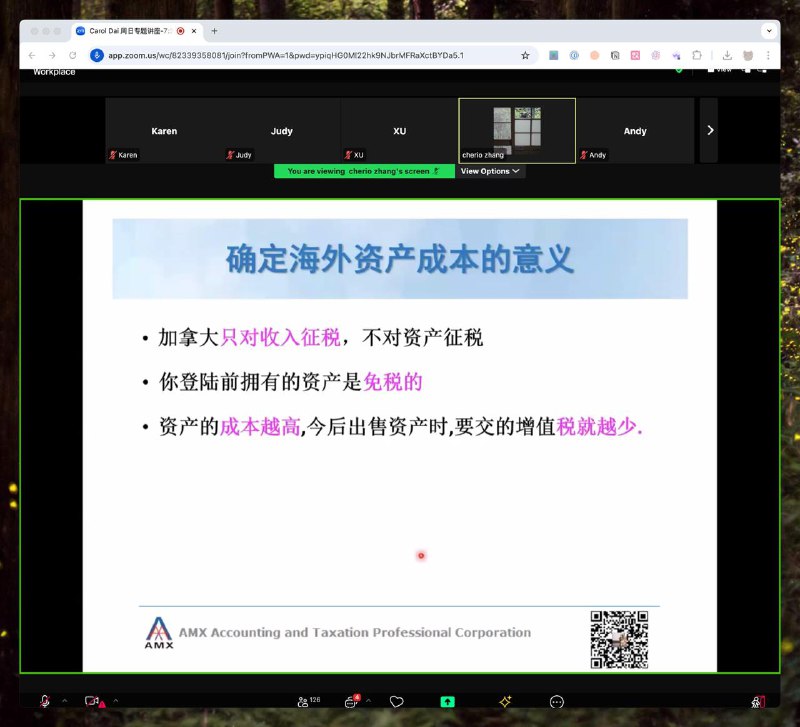
Task: Switch to the Carol Dai webinar browser tab
Action: point(130,30)
